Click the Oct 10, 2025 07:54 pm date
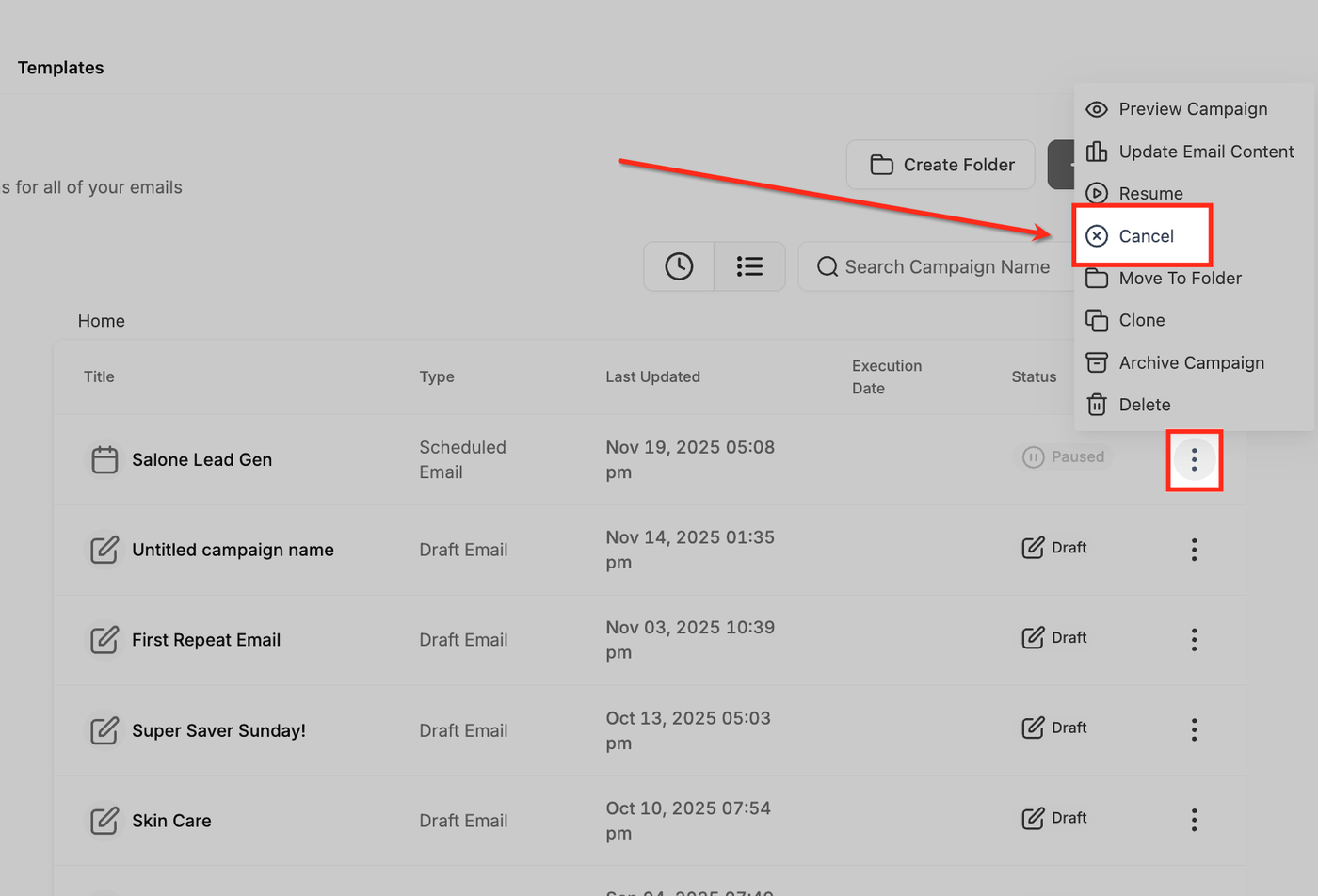Viewport: 1318px width, 896px height. pyautogui.click(x=688, y=821)
